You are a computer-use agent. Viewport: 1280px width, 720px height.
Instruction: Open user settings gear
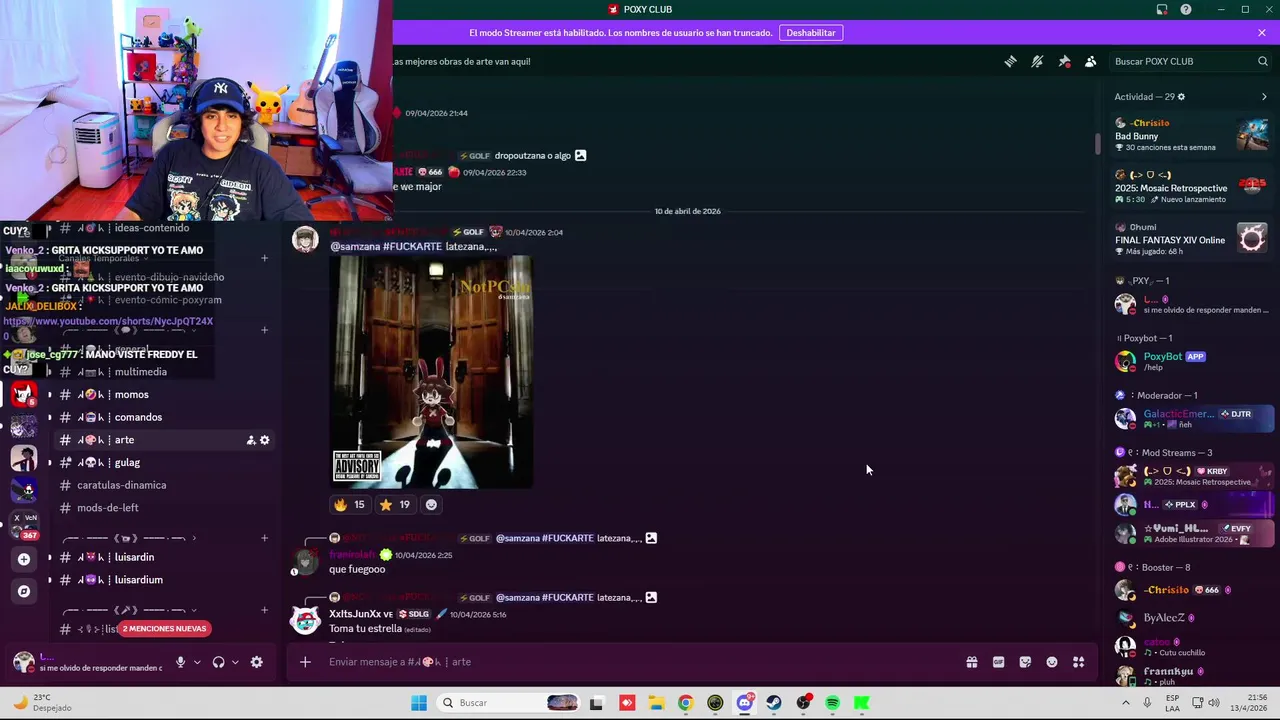[x=257, y=662]
